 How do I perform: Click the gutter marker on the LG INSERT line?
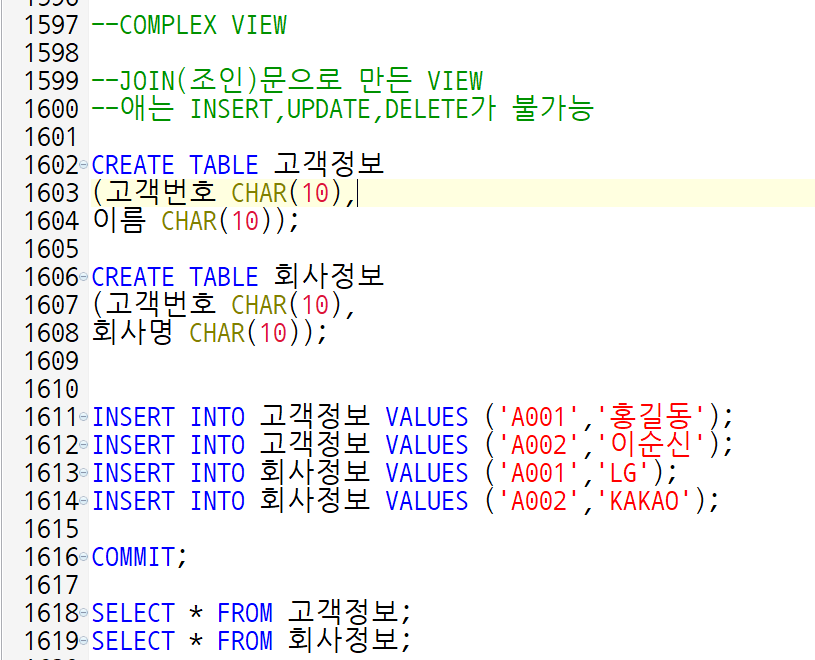[86, 474]
